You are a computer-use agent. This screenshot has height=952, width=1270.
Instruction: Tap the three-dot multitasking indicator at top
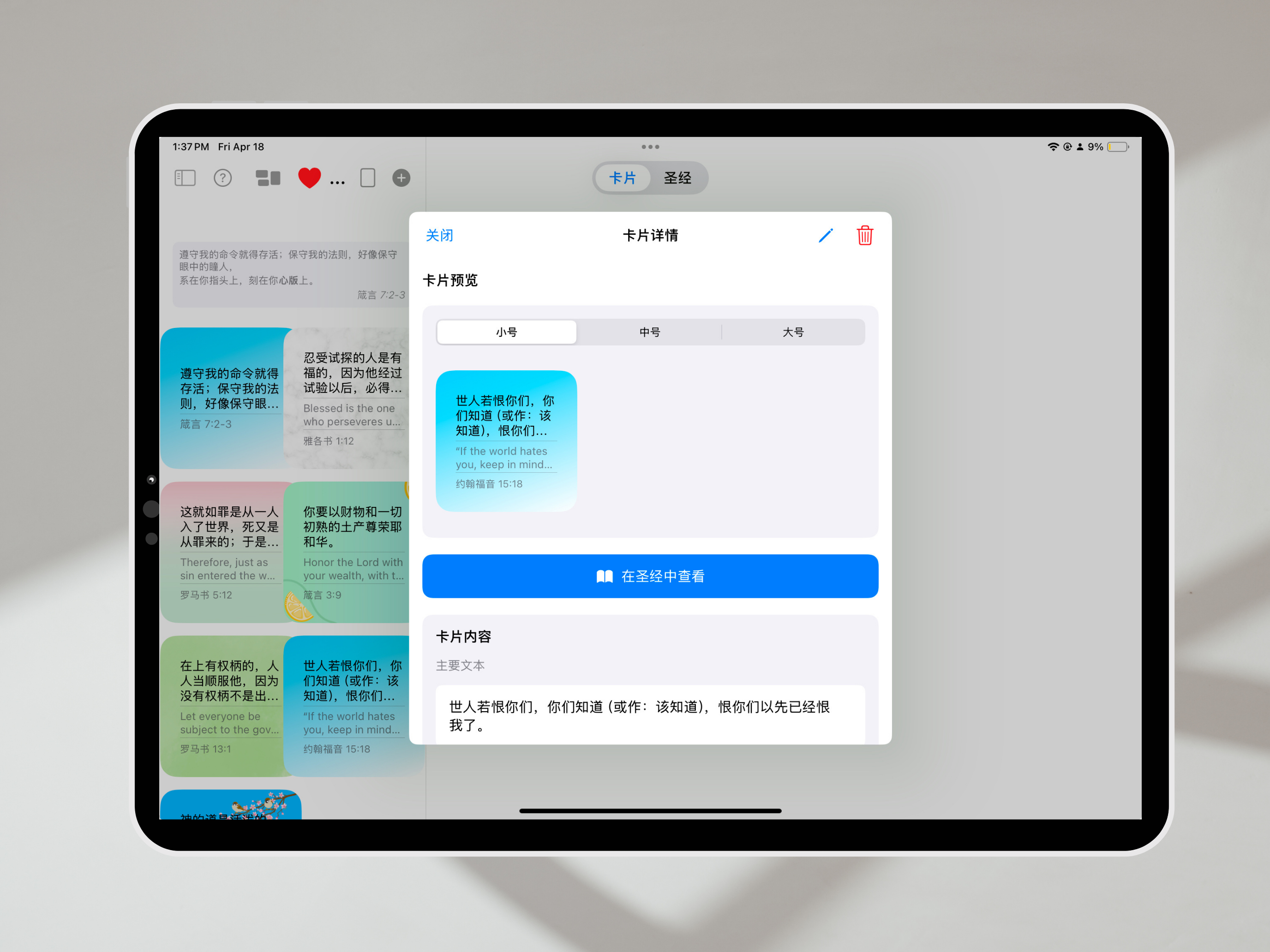(x=650, y=147)
